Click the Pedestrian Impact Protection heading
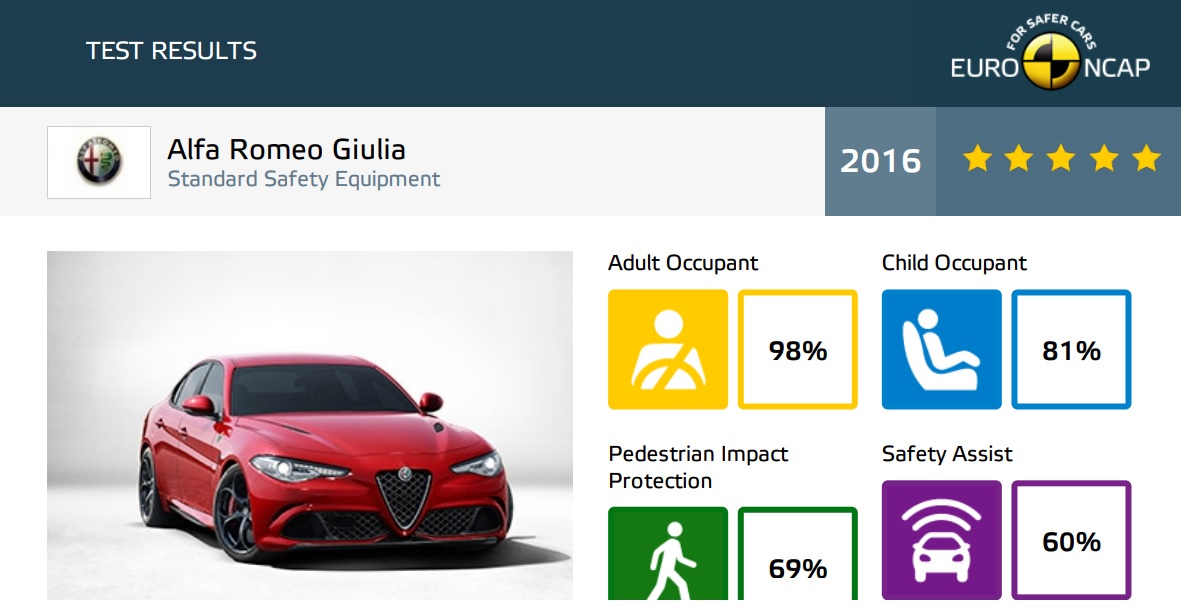Image resolution: width=1181 pixels, height=607 pixels. click(x=698, y=467)
